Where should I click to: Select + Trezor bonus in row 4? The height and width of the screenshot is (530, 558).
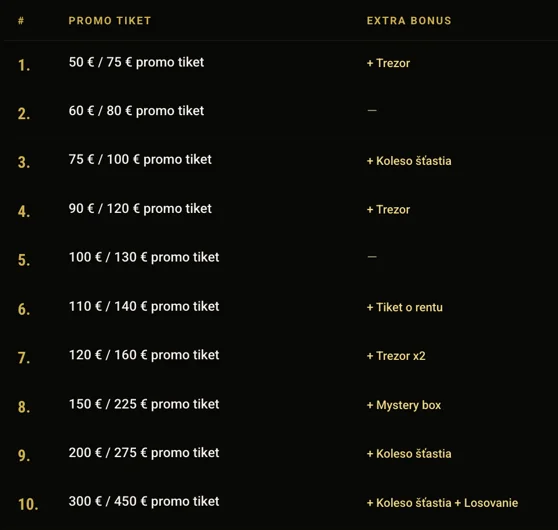point(388,210)
